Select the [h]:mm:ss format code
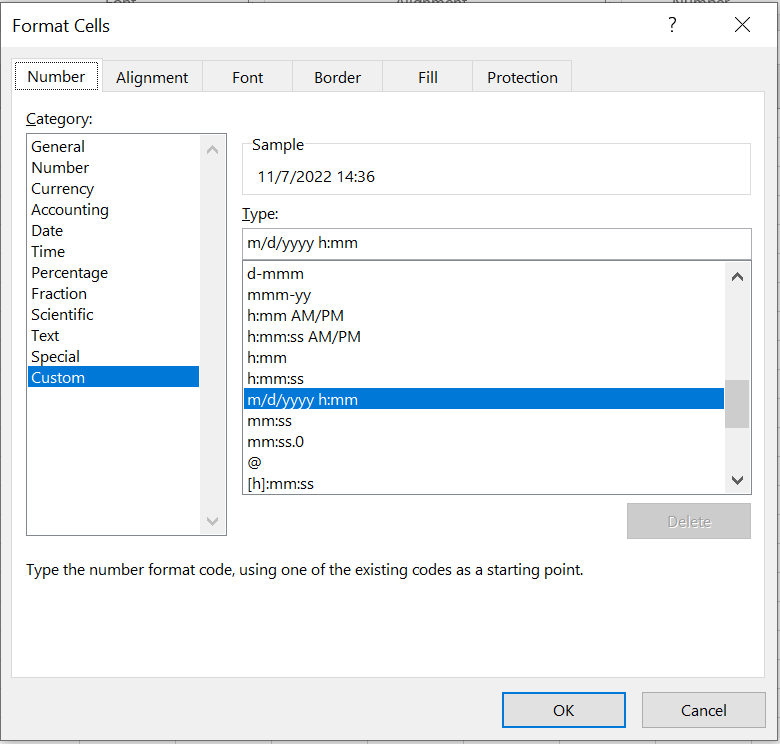 [281, 484]
